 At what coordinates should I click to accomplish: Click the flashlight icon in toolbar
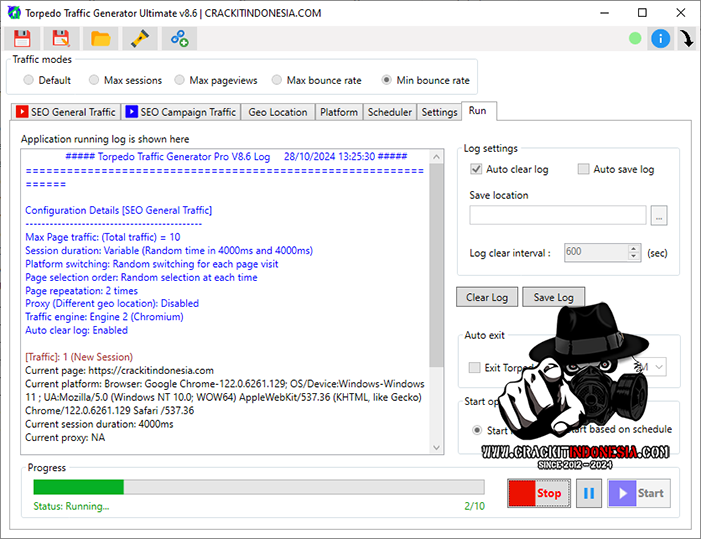140,39
